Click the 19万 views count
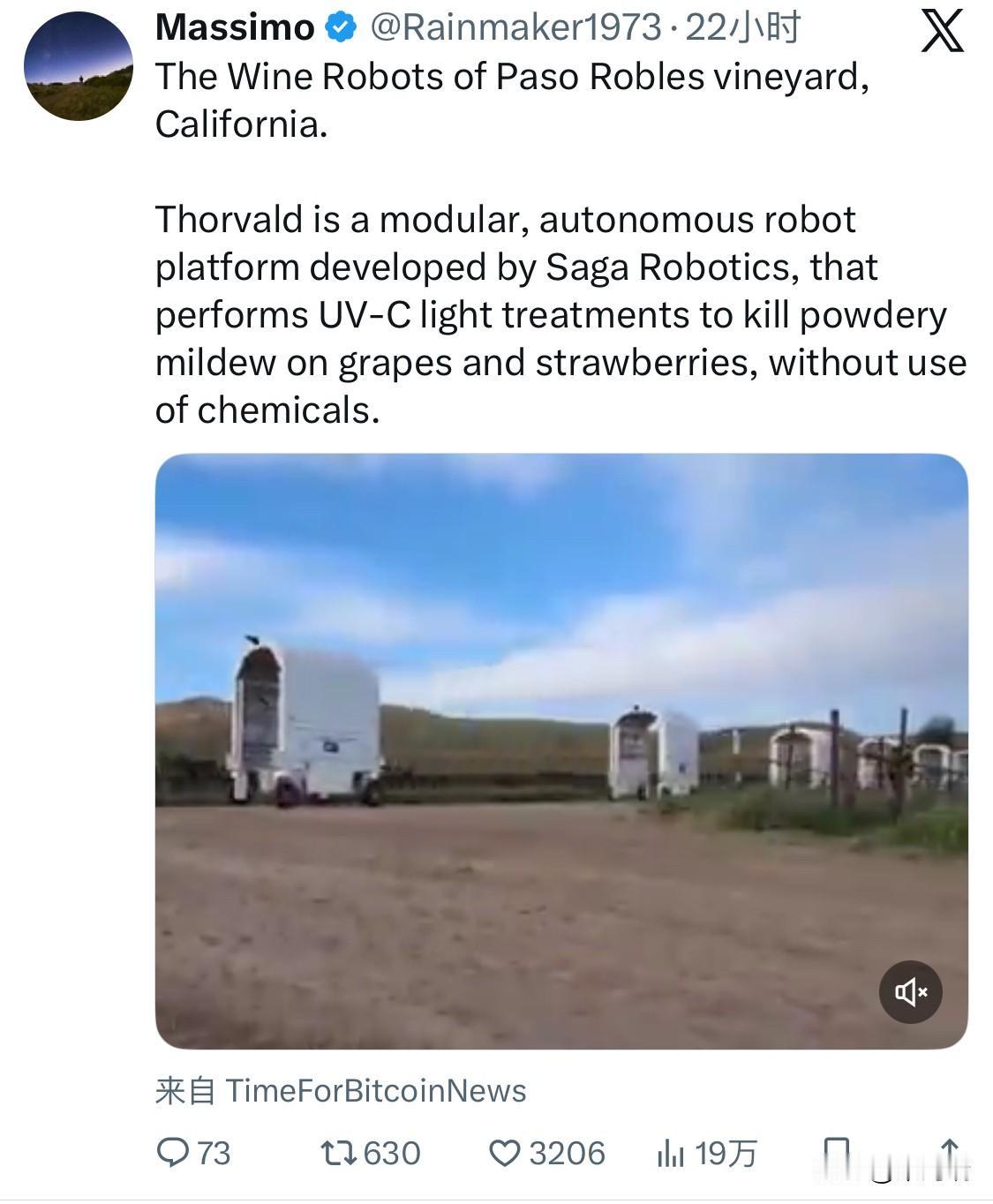The image size is (993, 1204). point(726,1153)
